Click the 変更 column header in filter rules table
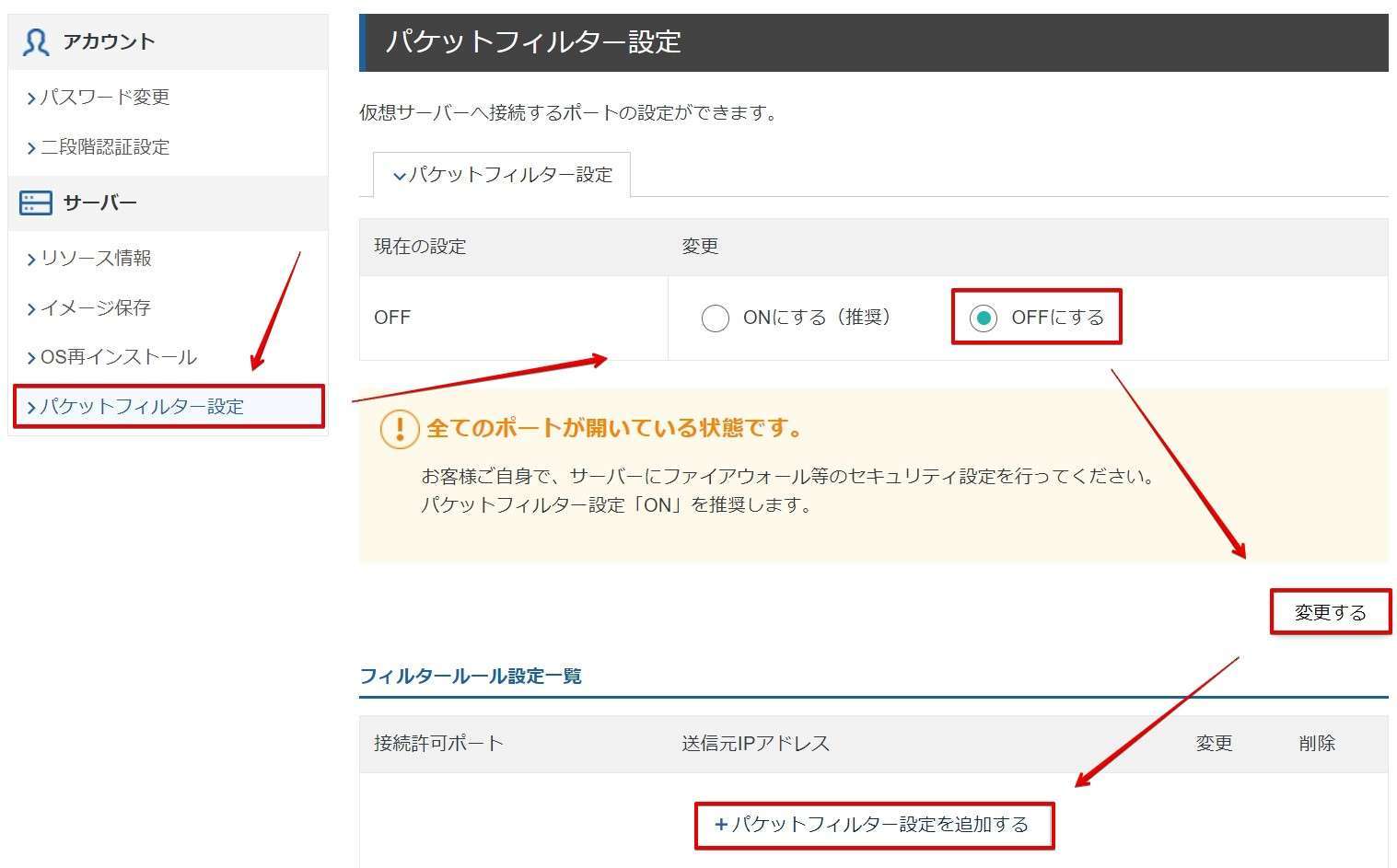1397x868 pixels. (x=1214, y=744)
